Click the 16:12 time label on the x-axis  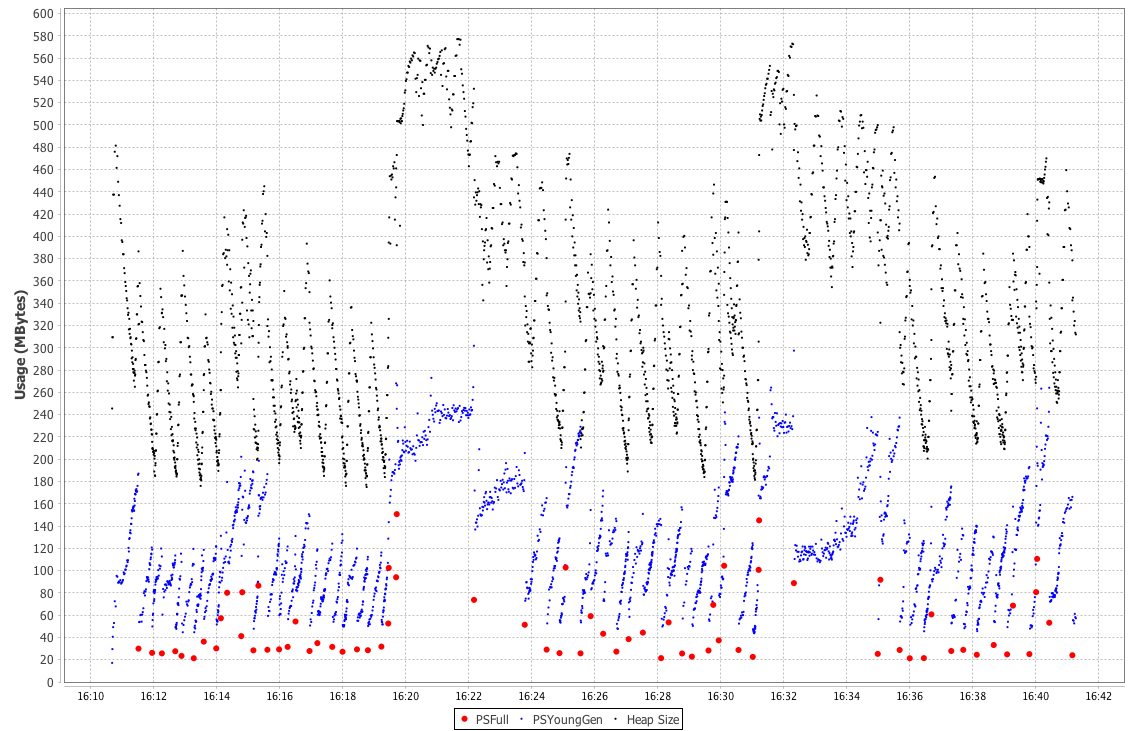click(154, 697)
